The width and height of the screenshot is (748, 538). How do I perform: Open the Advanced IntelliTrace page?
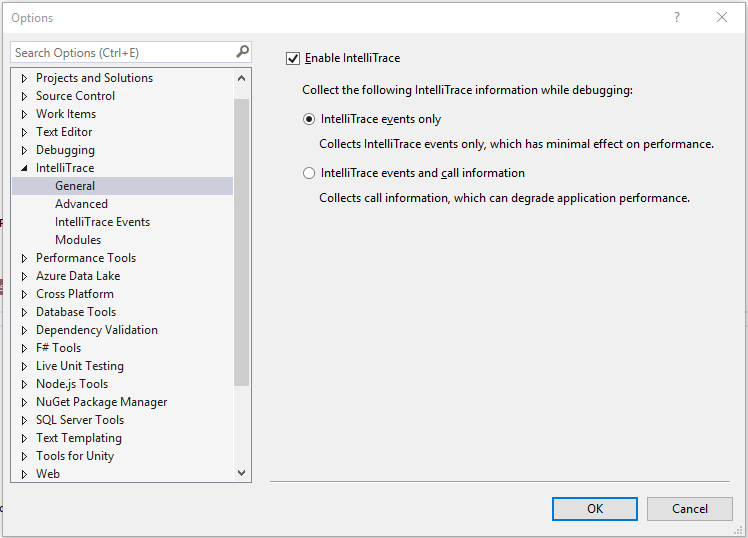[81, 204]
